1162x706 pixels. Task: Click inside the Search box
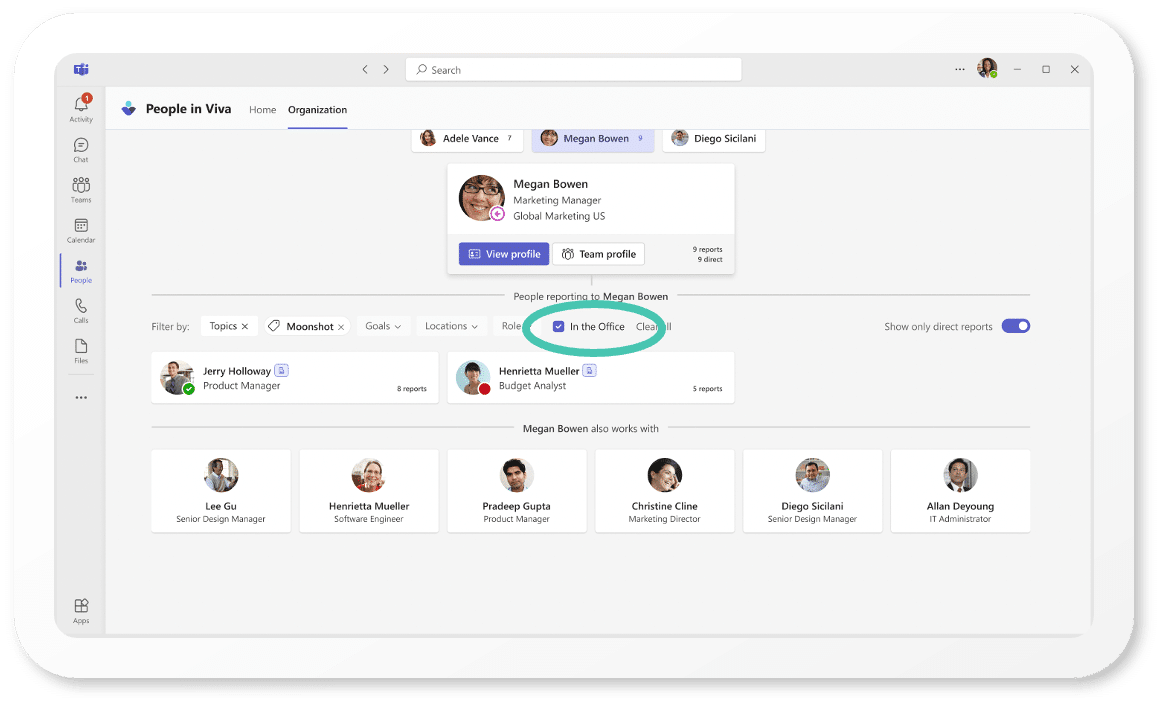pyautogui.click(x=574, y=70)
